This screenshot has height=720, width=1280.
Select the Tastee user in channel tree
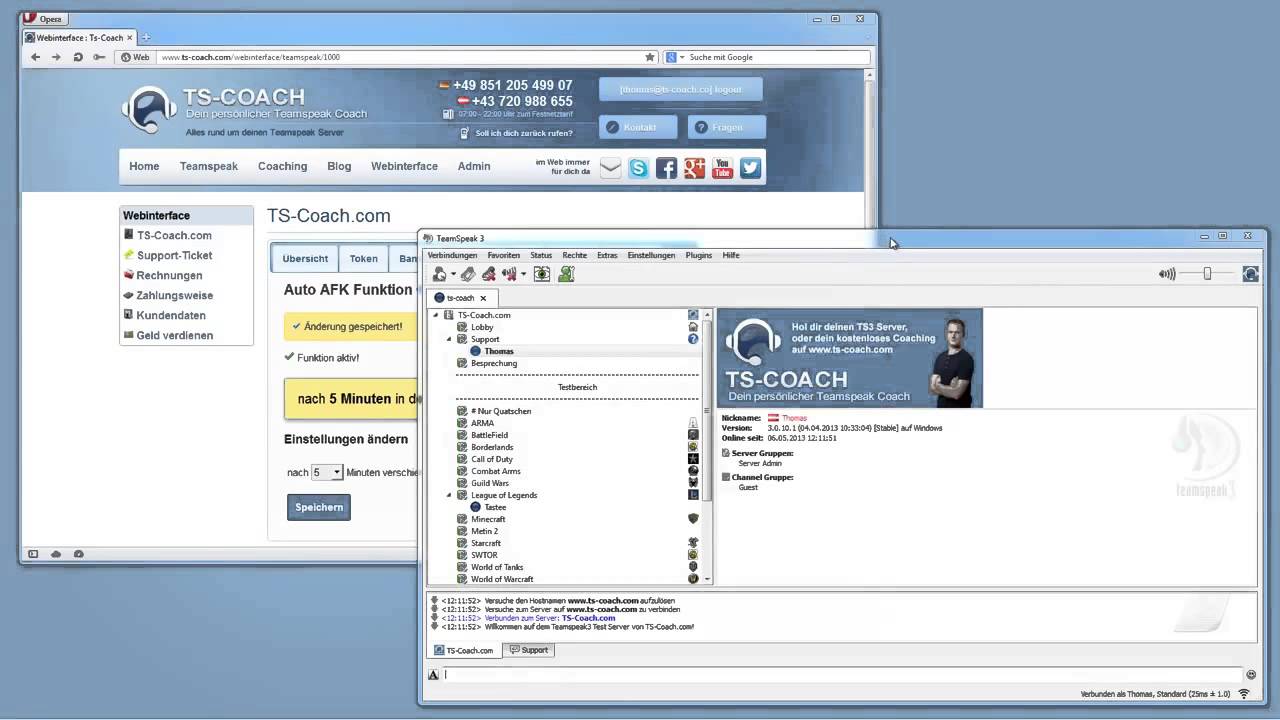pyautogui.click(x=495, y=507)
